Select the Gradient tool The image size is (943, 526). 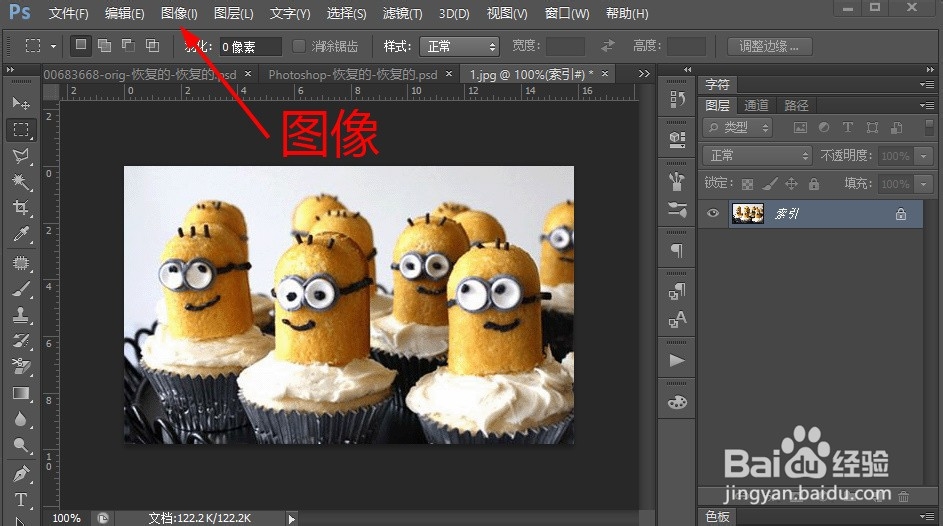click(x=21, y=393)
